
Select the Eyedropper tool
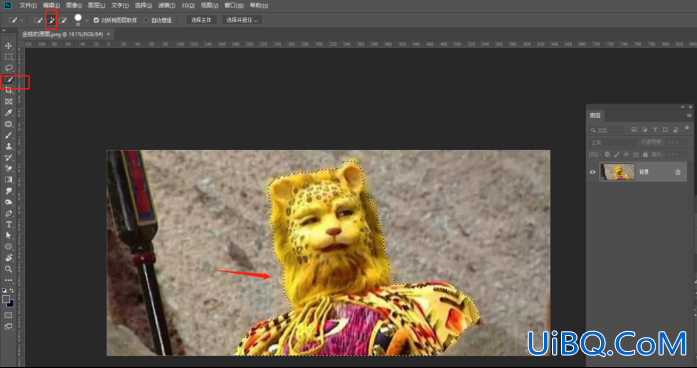8,113
